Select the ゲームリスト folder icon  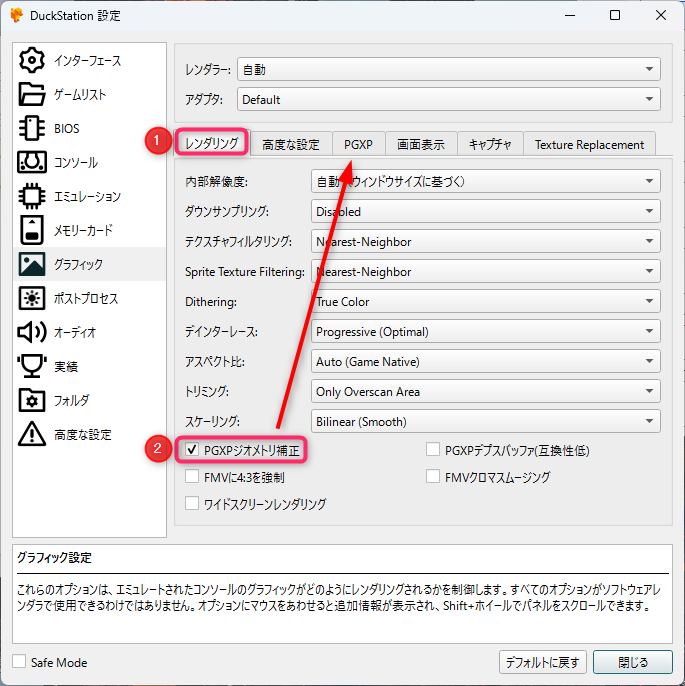(x=32, y=94)
